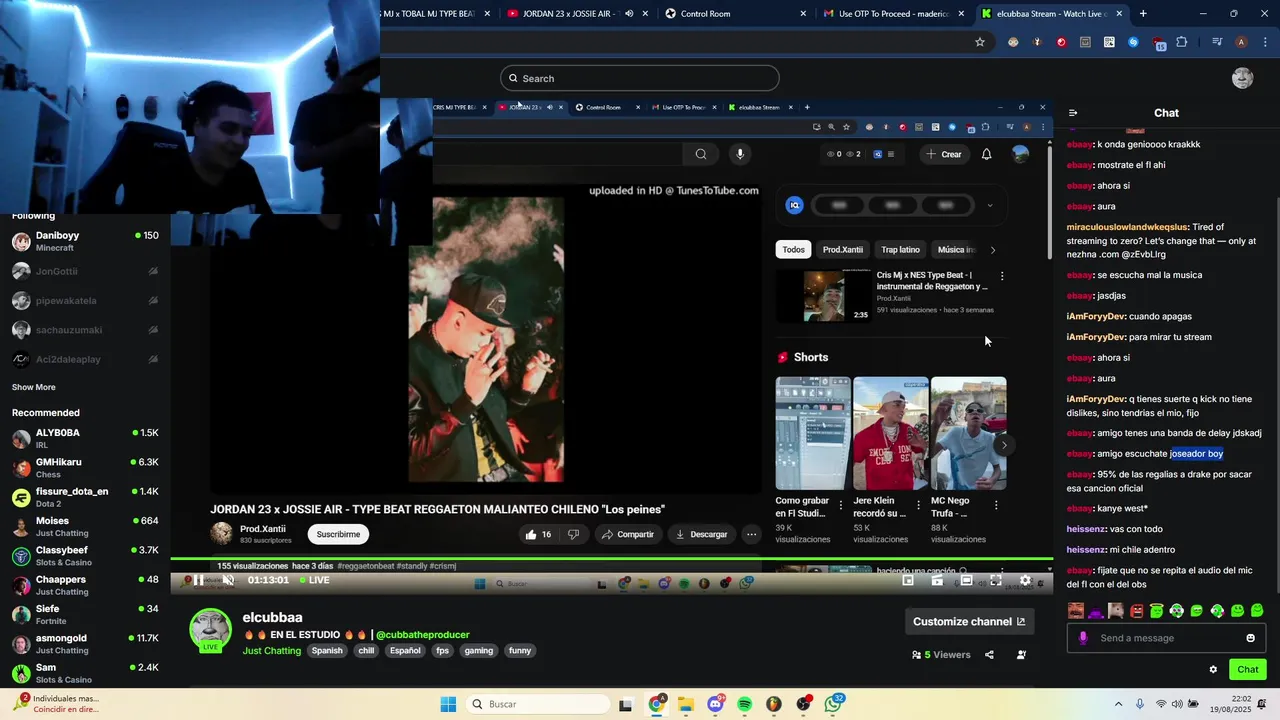Open YouTube notifications bell
The width and height of the screenshot is (1280, 720).
(986, 154)
